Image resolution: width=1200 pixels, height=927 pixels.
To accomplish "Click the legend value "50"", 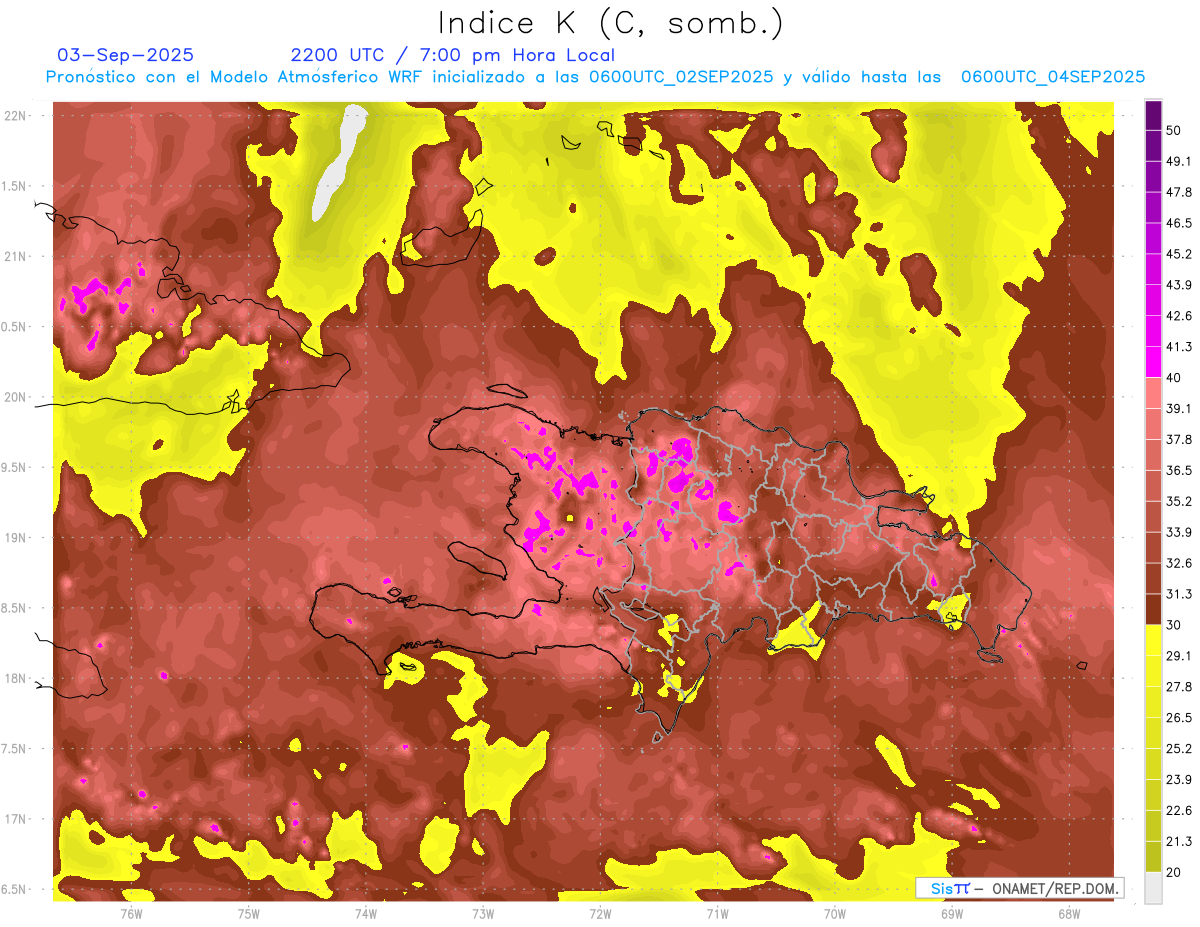I will [x=1173, y=130].
